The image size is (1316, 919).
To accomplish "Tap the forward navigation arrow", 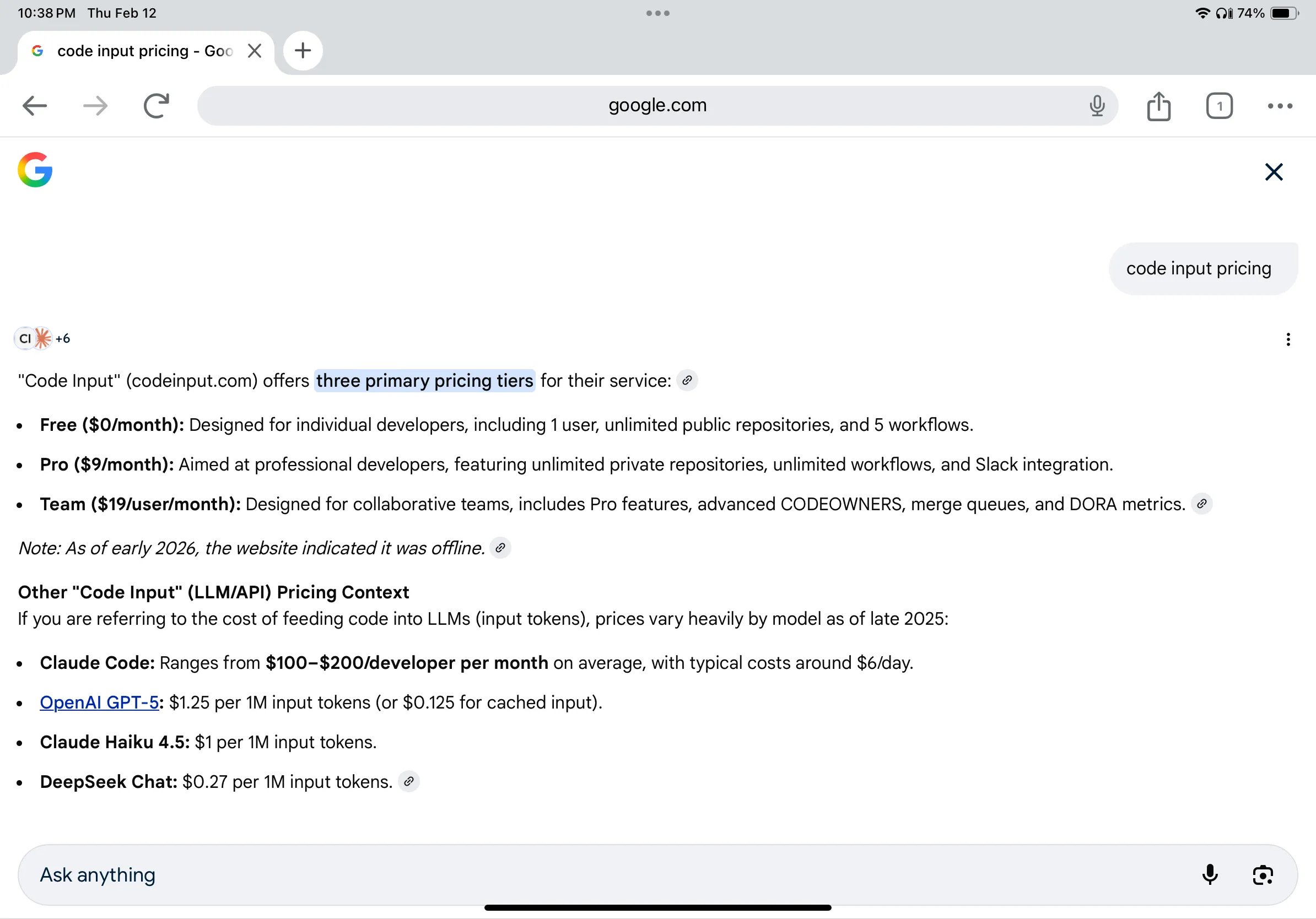I will 95,105.
